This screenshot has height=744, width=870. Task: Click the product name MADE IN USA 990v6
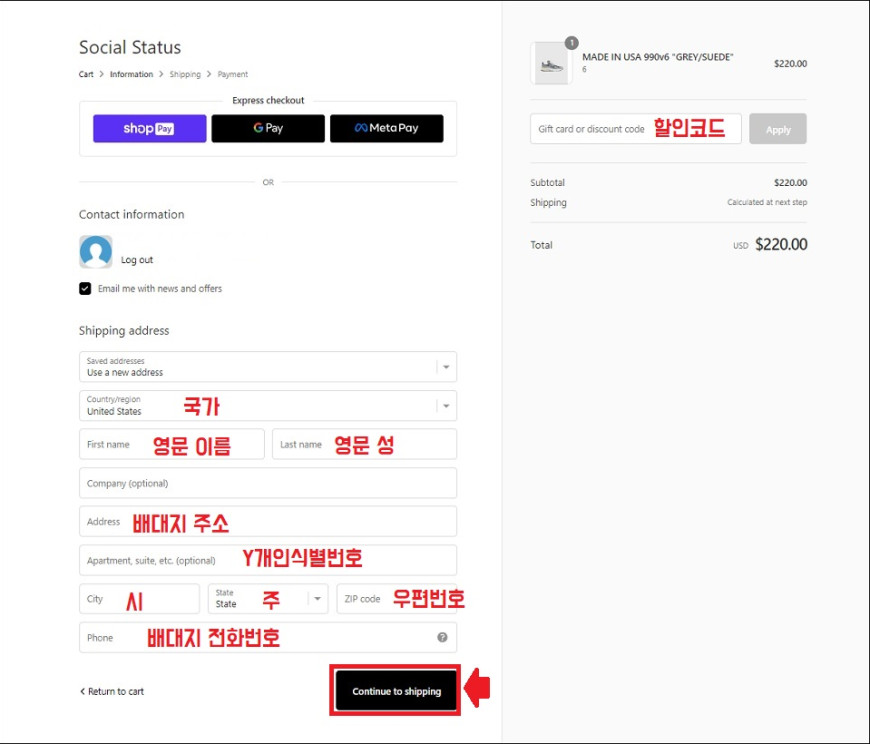(x=657, y=57)
